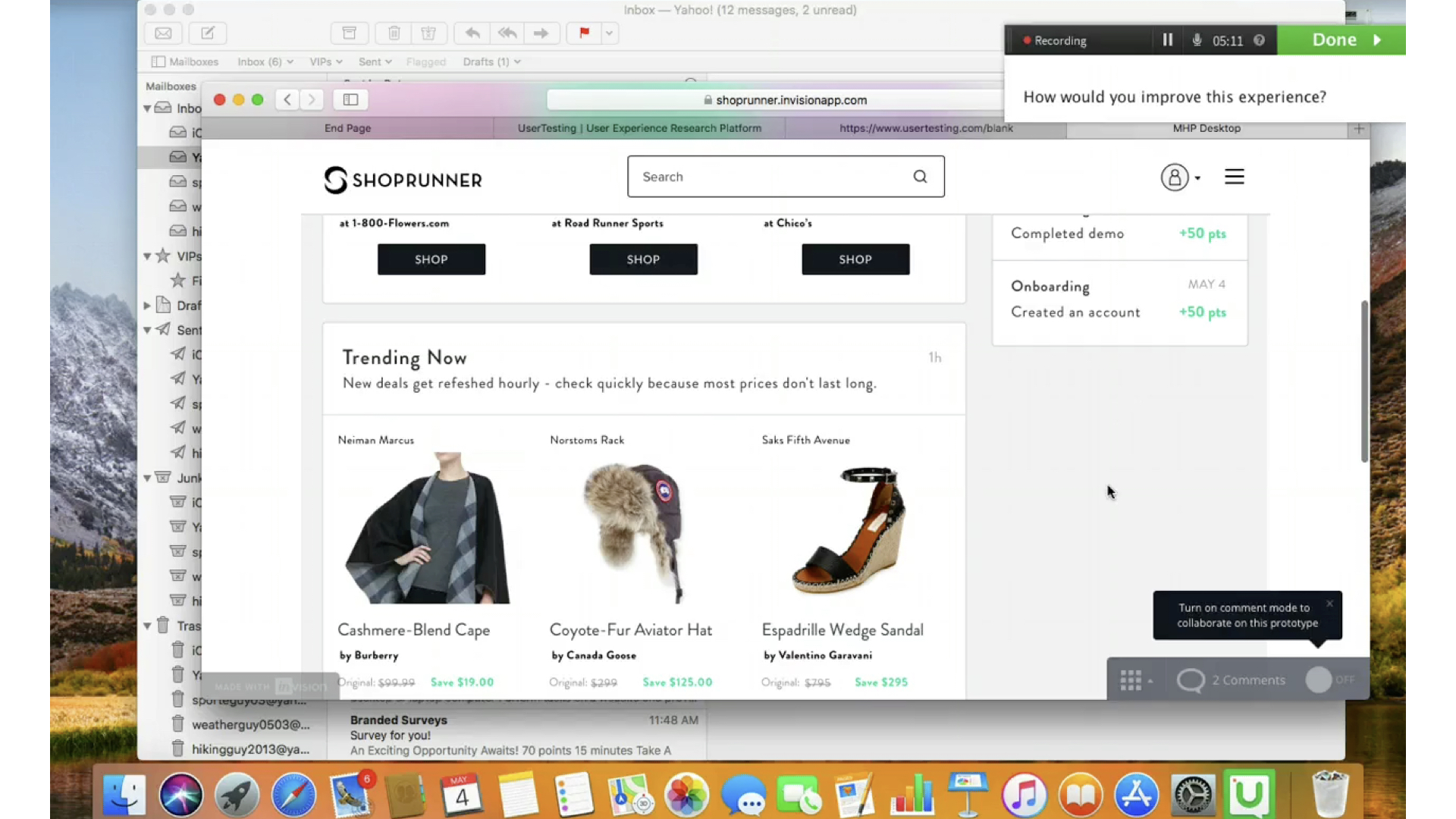Open the flag options dropdown arrow

click(x=609, y=33)
